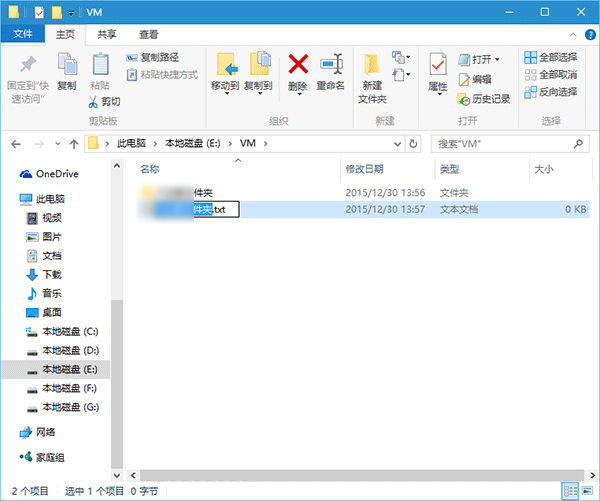Image resolution: width=600 pixels, height=501 pixels.
Task: Collapse the ribbon with the chevron
Action: point(573,35)
